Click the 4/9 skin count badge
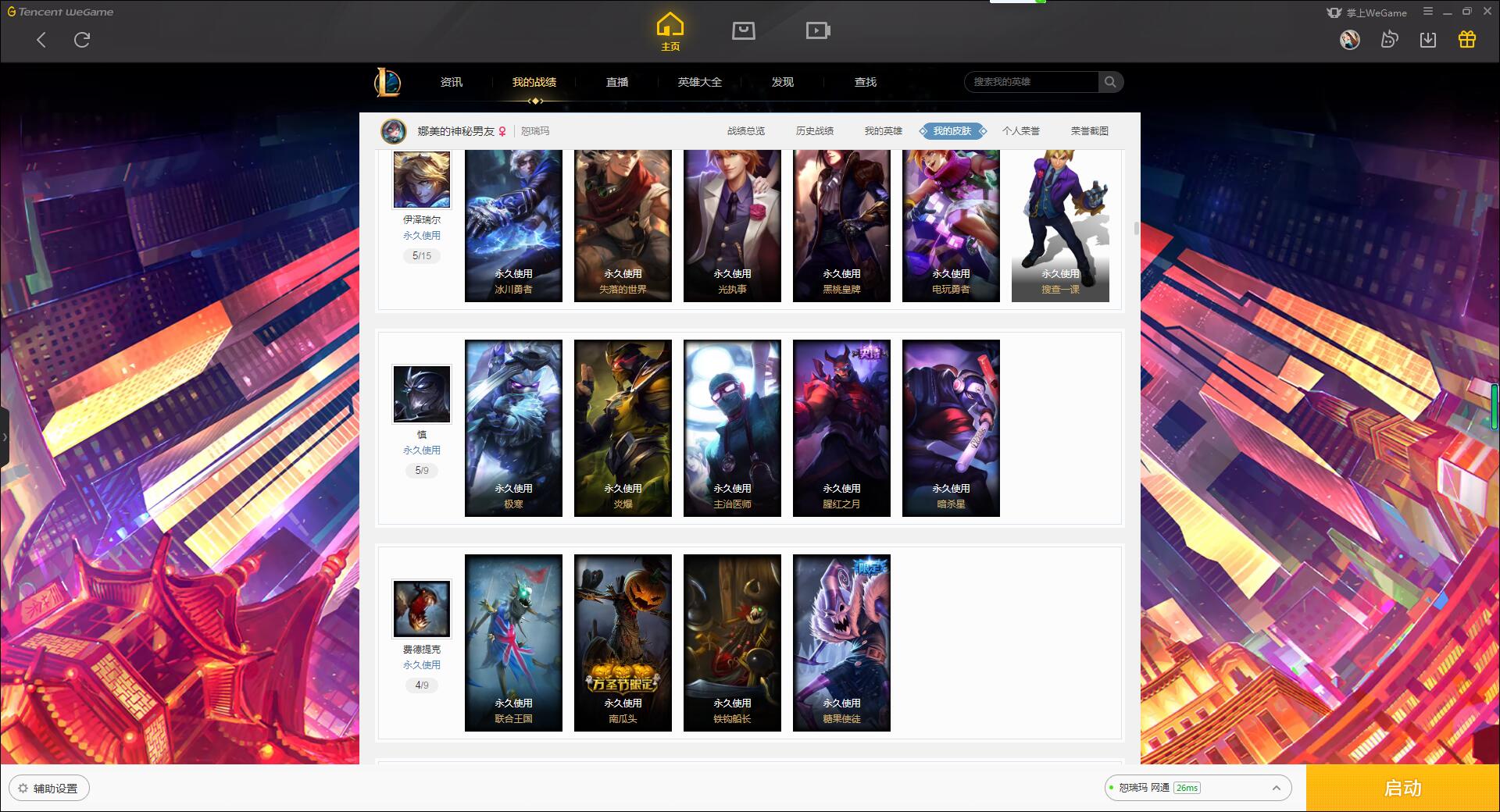The image size is (1500, 812). tap(422, 686)
